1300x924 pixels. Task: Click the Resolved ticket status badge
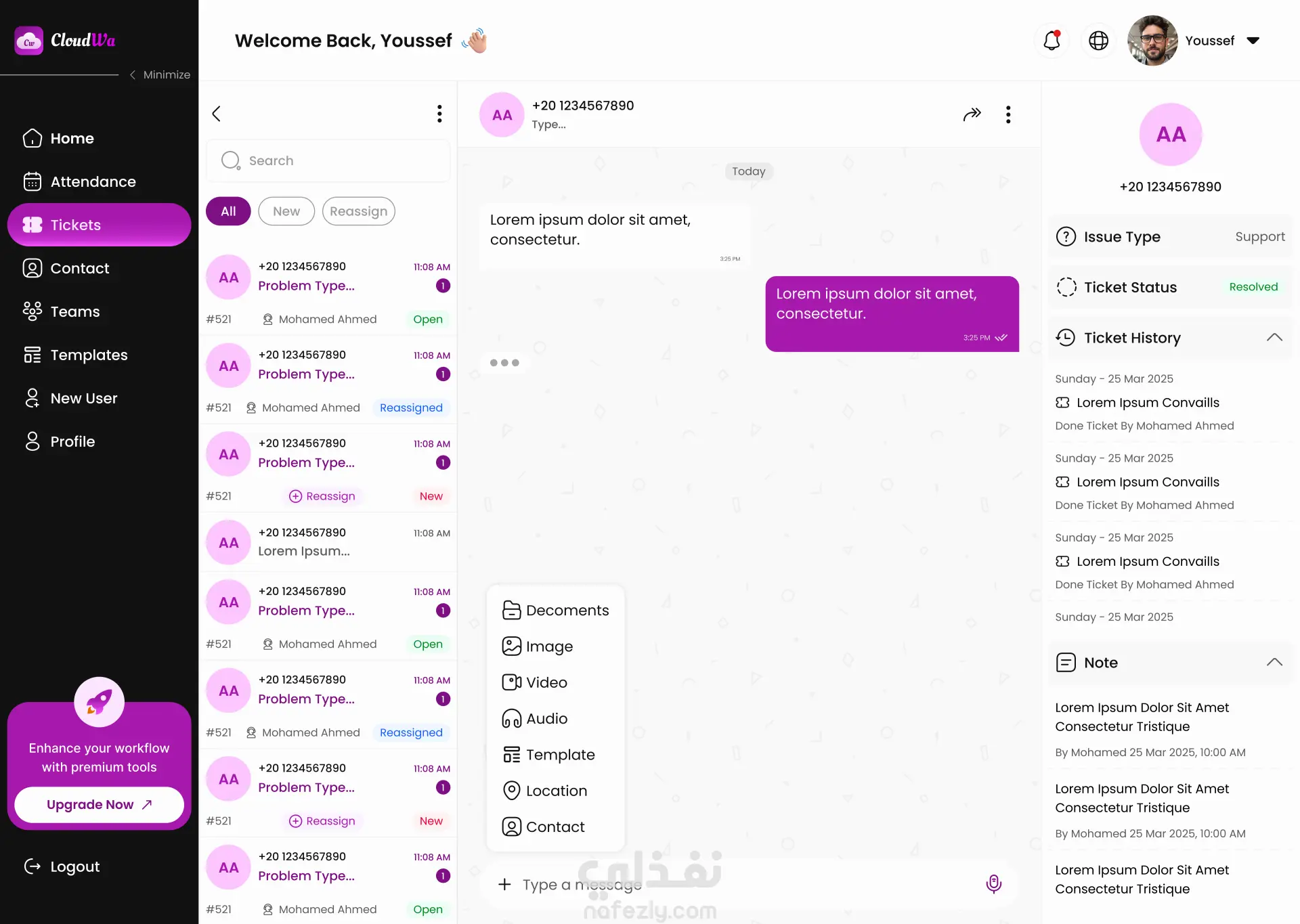click(x=1253, y=287)
